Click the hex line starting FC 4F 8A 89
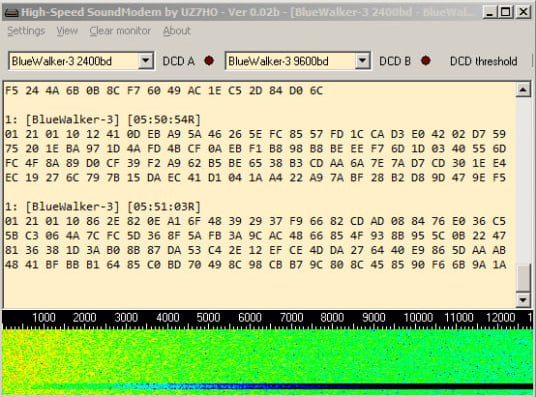The image size is (536, 397). pos(255,163)
